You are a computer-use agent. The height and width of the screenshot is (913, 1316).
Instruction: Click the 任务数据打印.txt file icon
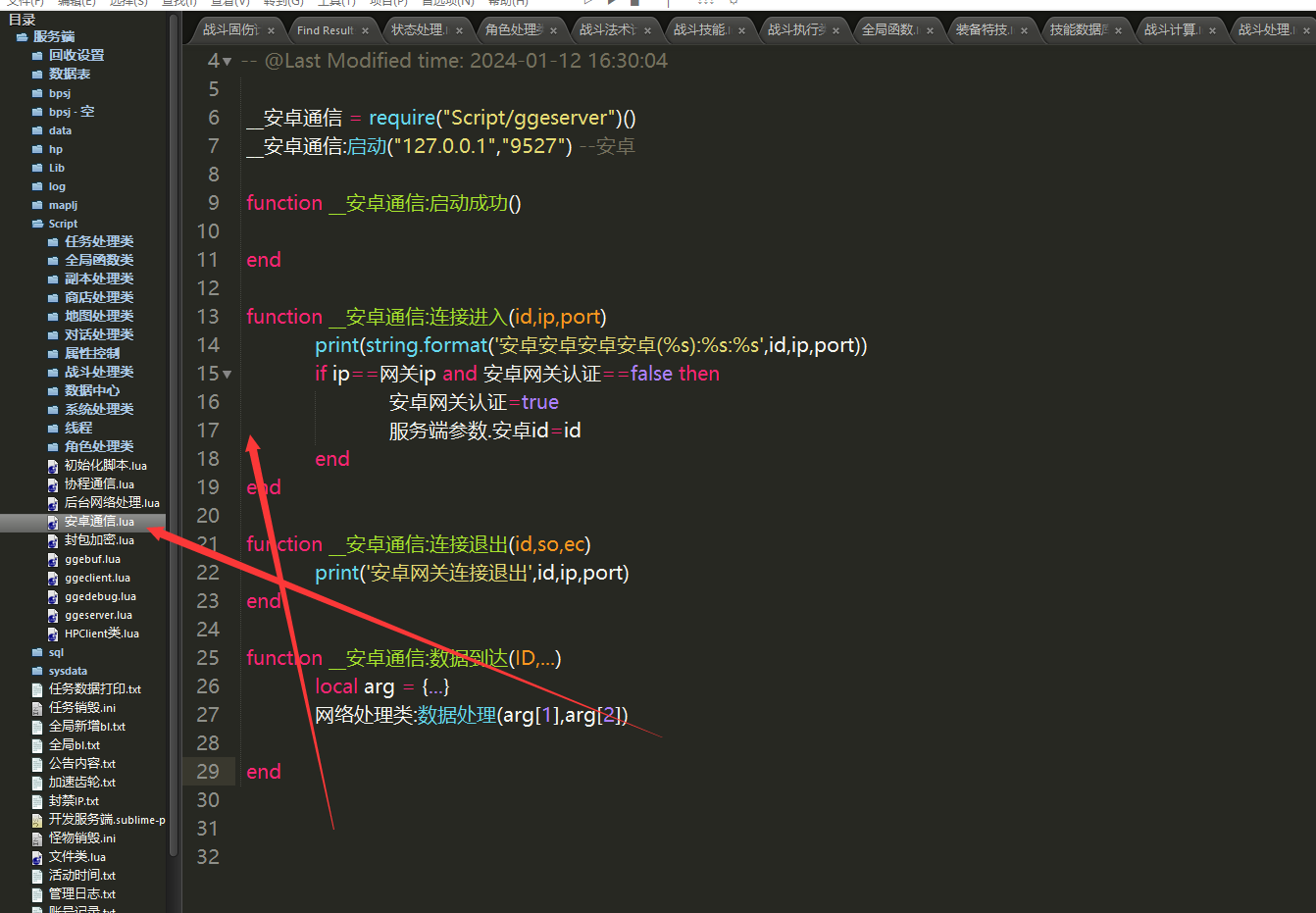pyautogui.click(x=37, y=689)
